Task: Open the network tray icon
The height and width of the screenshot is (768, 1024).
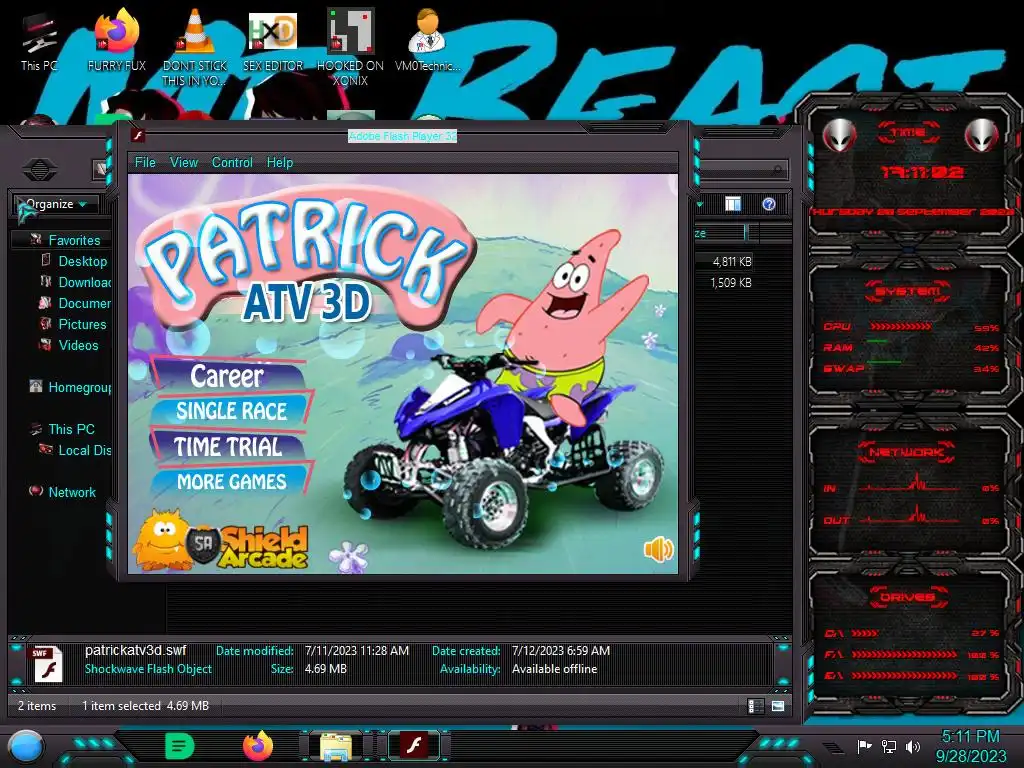Action: 889,746
